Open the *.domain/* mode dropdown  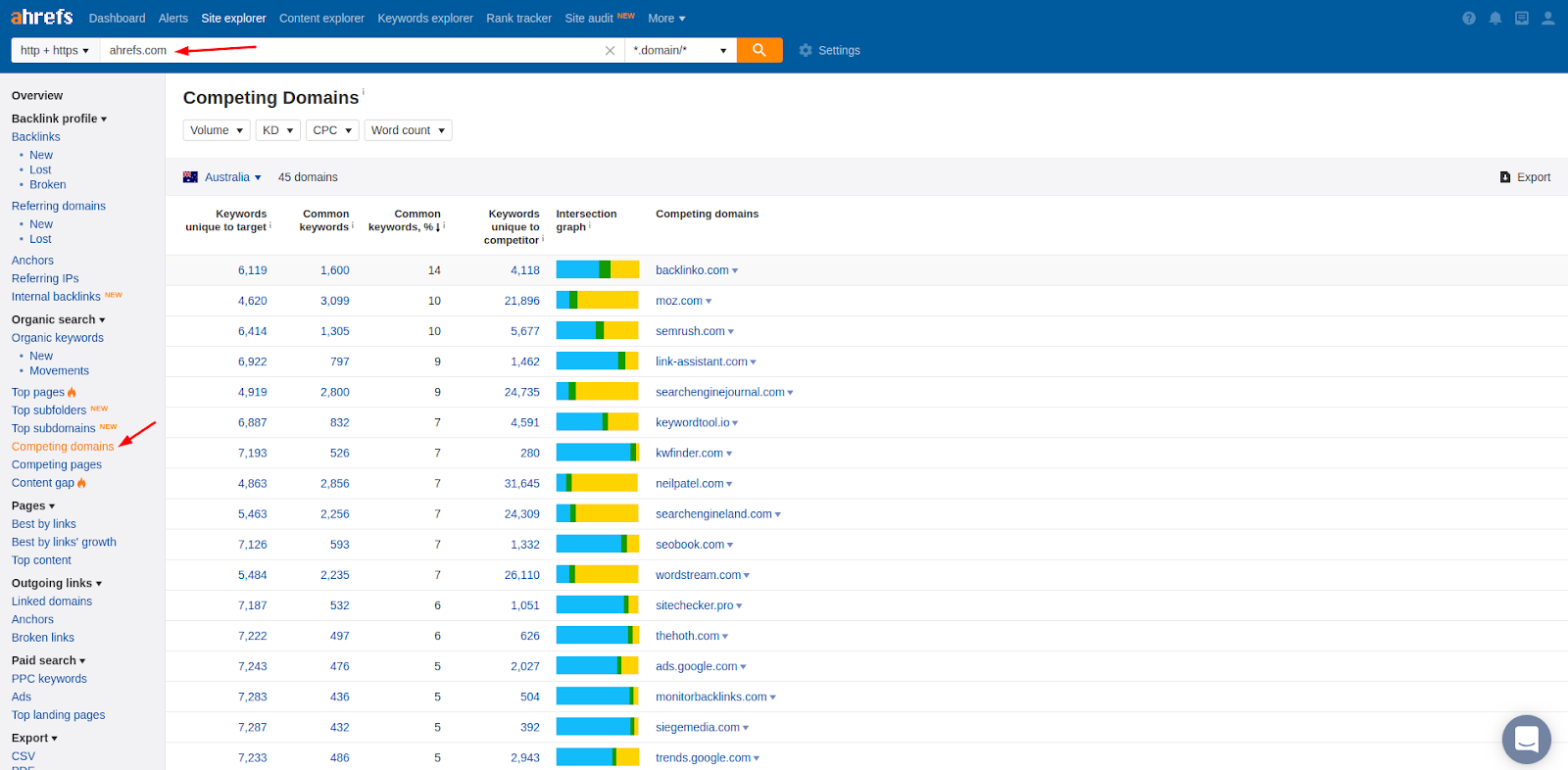pyautogui.click(x=680, y=50)
